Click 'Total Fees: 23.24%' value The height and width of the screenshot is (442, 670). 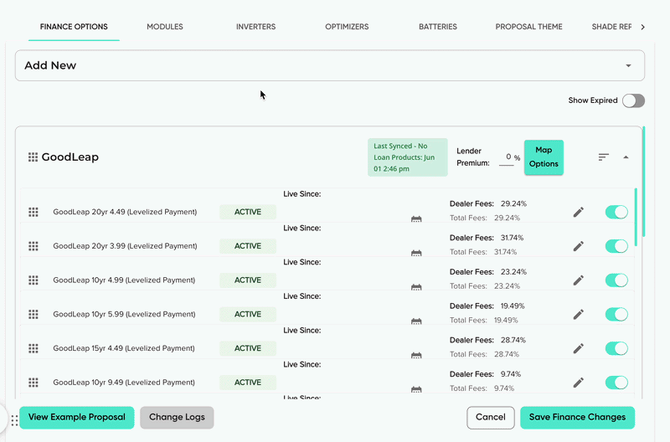pos(485,286)
